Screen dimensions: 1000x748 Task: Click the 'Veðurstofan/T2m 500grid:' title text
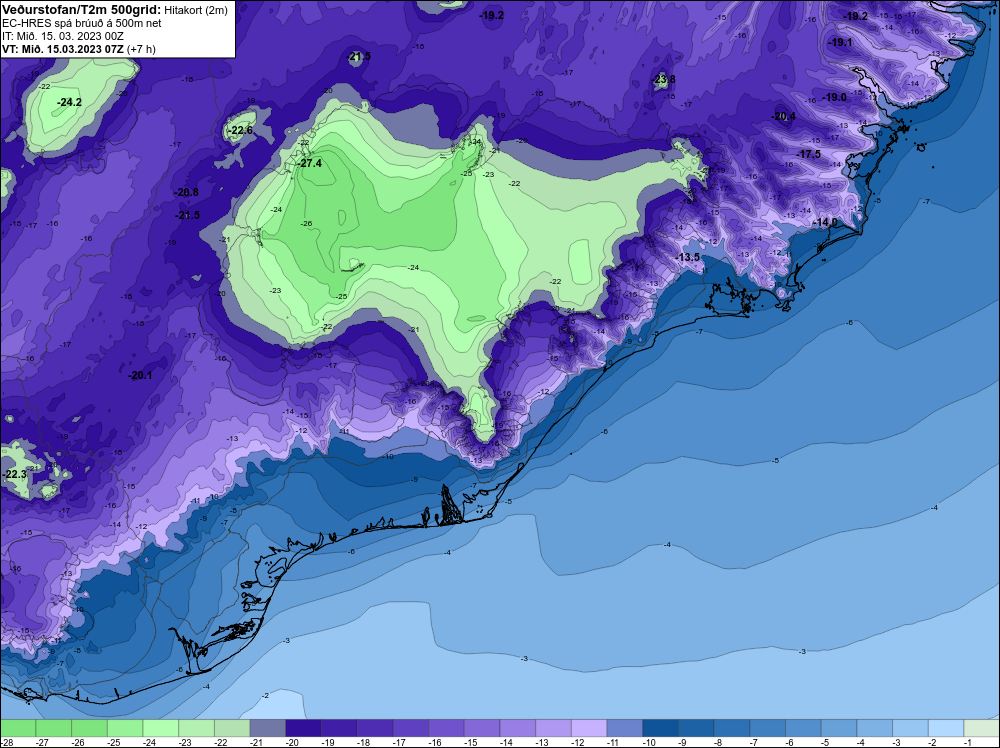[82, 10]
